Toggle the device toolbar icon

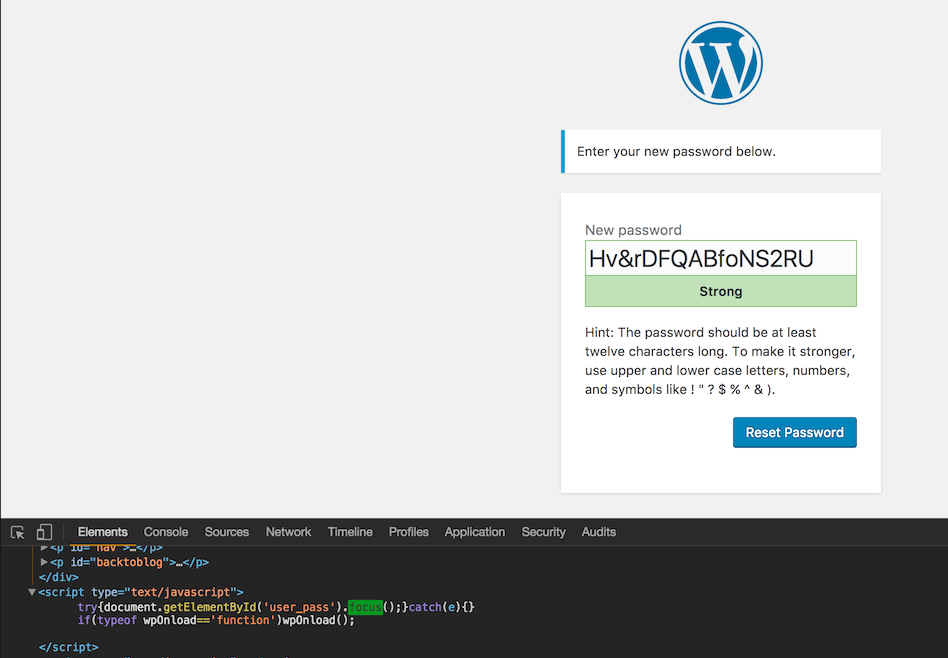click(44, 532)
